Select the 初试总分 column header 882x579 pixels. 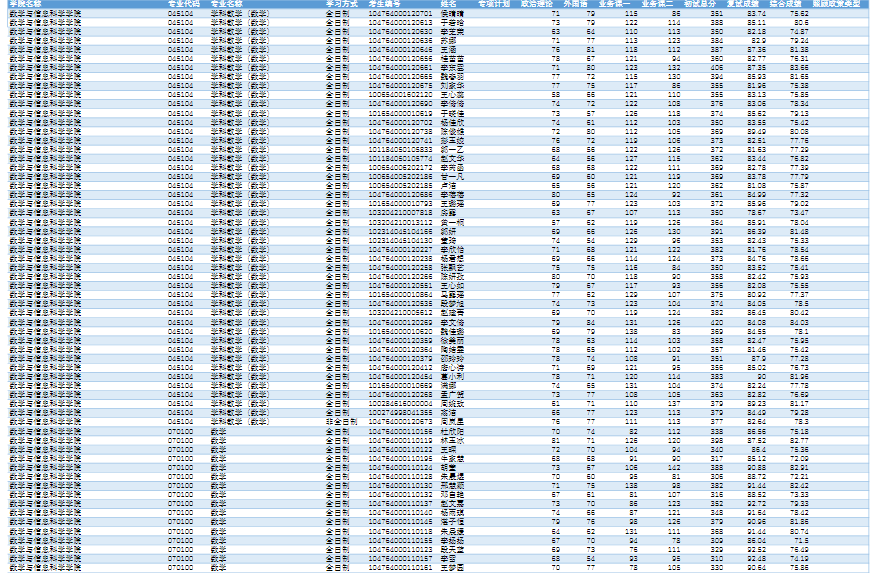700,4
